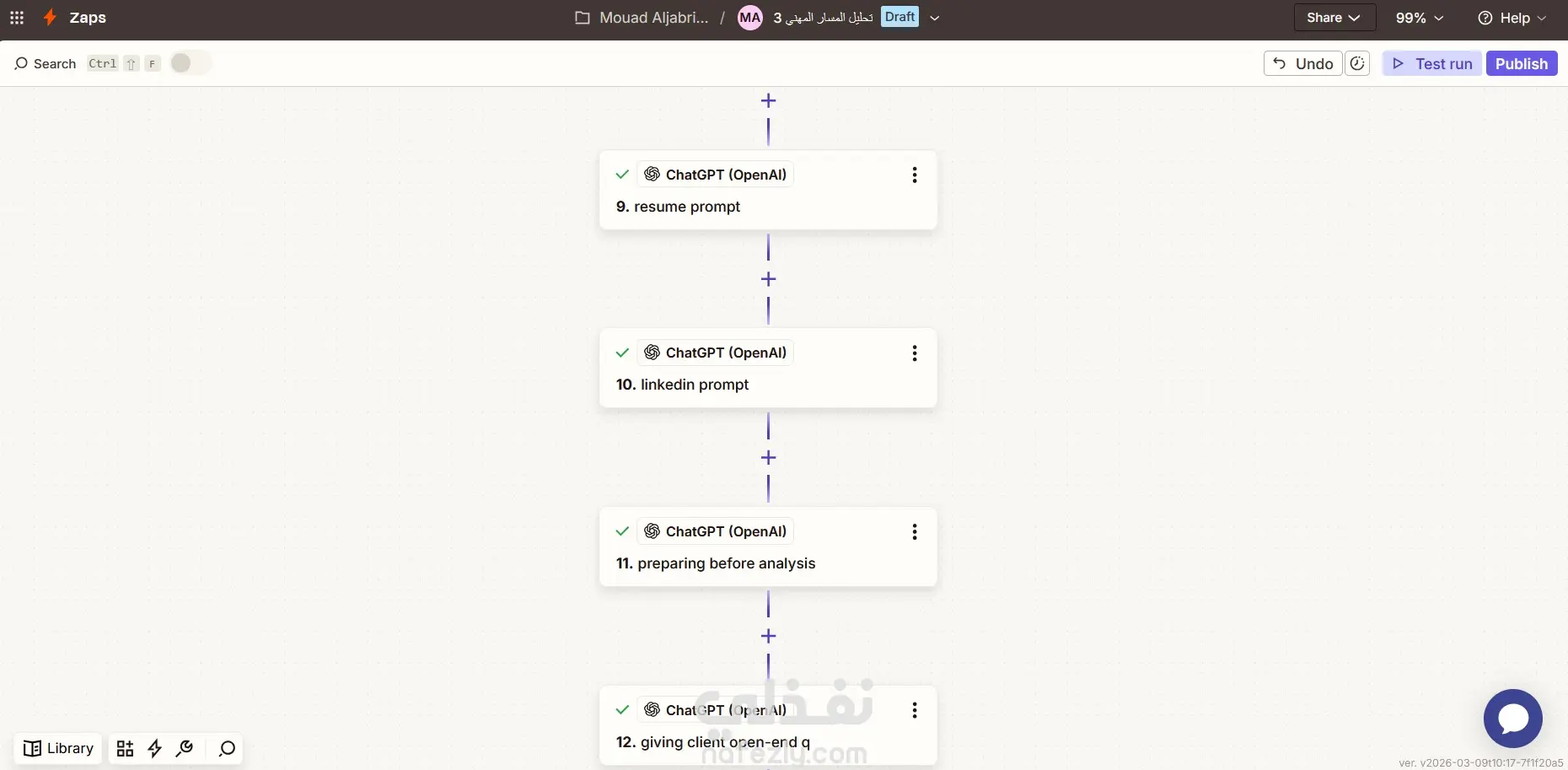Open the components grid icon in bottom toolbar
1568x770 pixels.
click(125, 749)
